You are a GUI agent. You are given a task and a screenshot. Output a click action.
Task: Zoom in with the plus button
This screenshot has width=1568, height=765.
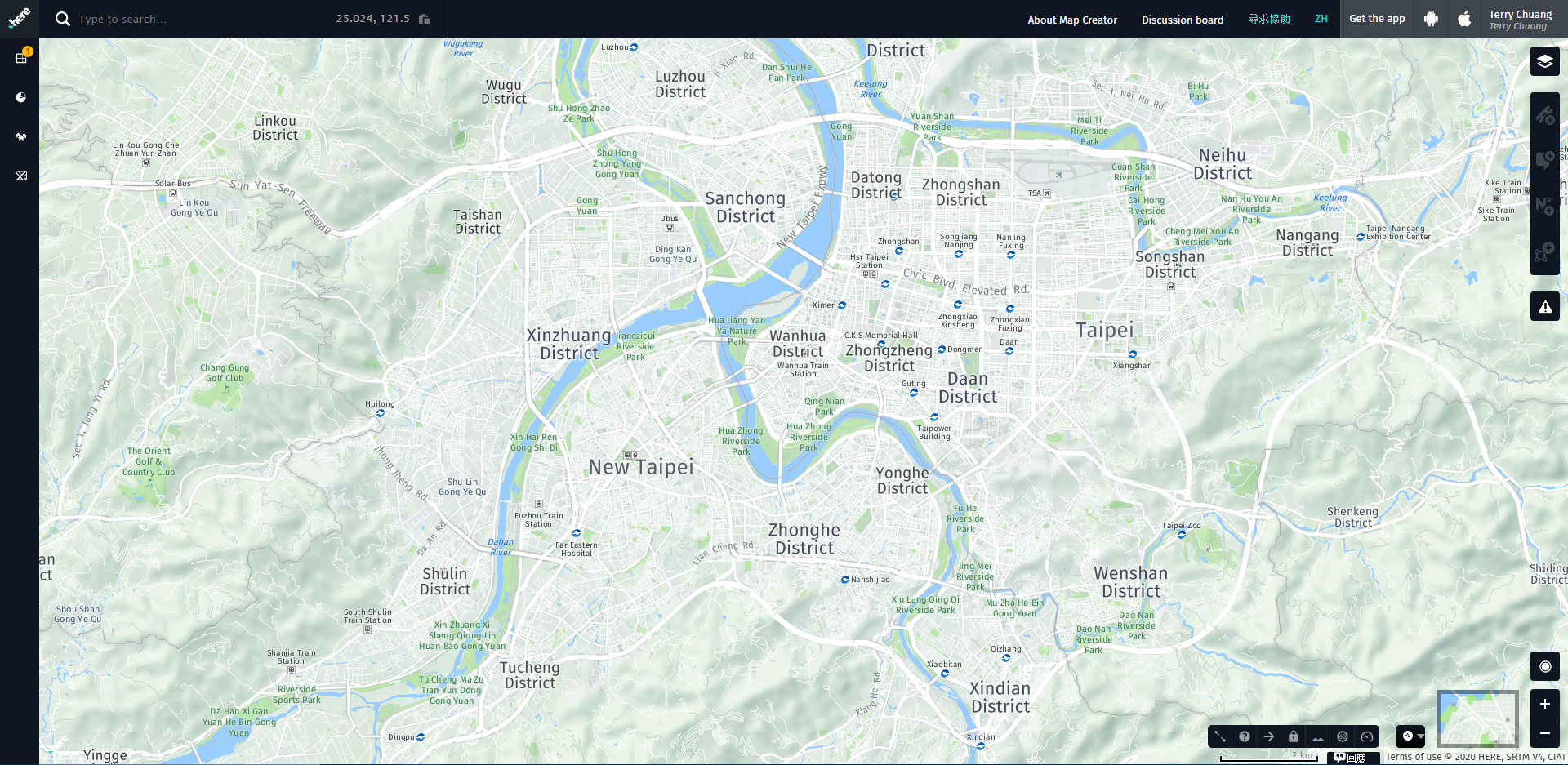click(x=1544, y=704)
